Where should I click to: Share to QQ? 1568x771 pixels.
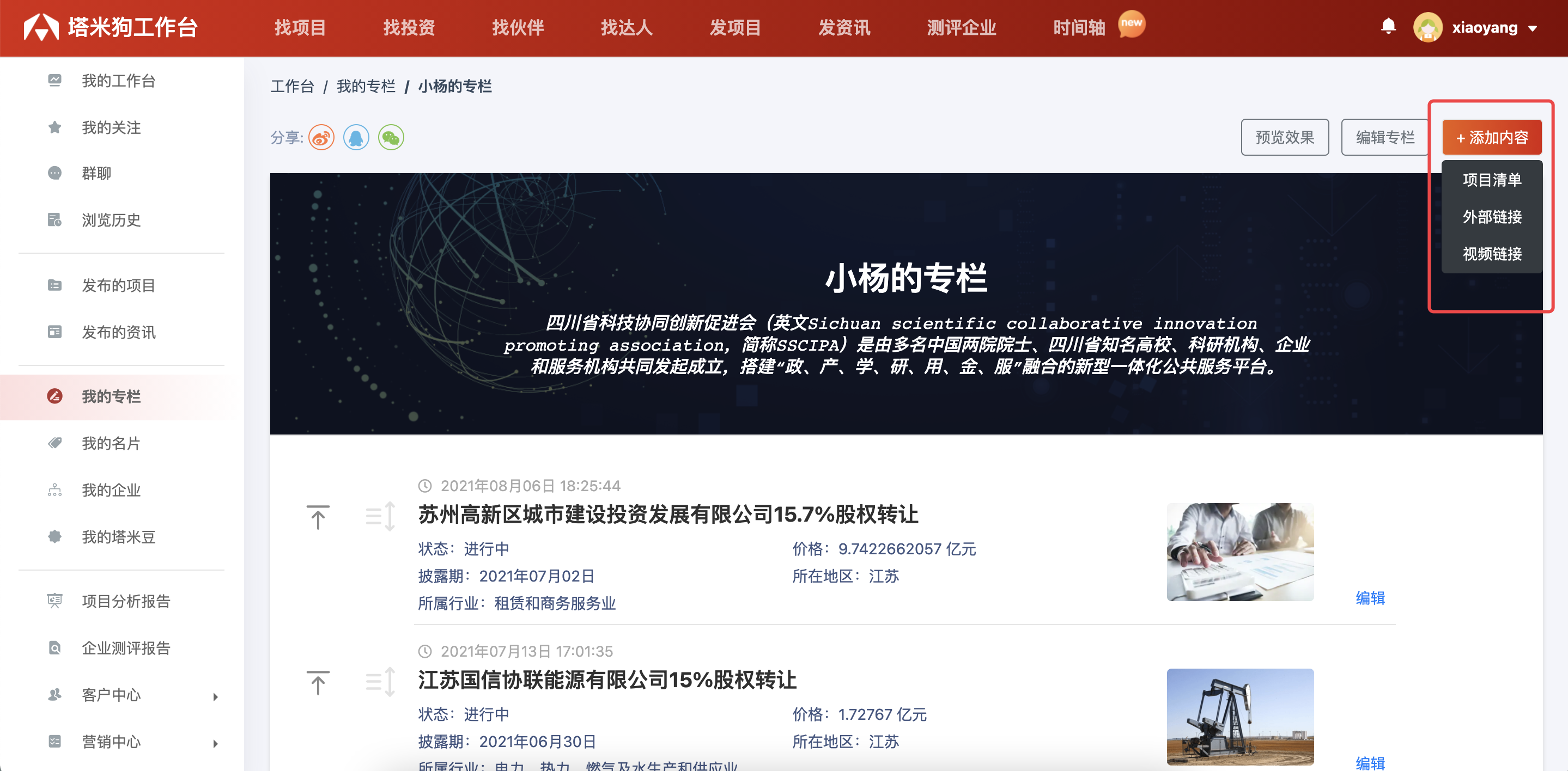pos(356,138)
